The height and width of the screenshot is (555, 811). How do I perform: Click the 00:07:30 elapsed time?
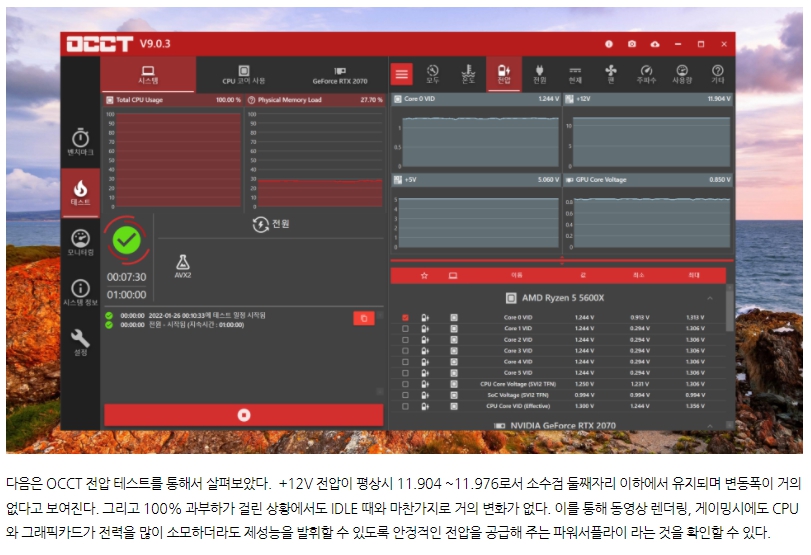point(127,277)
